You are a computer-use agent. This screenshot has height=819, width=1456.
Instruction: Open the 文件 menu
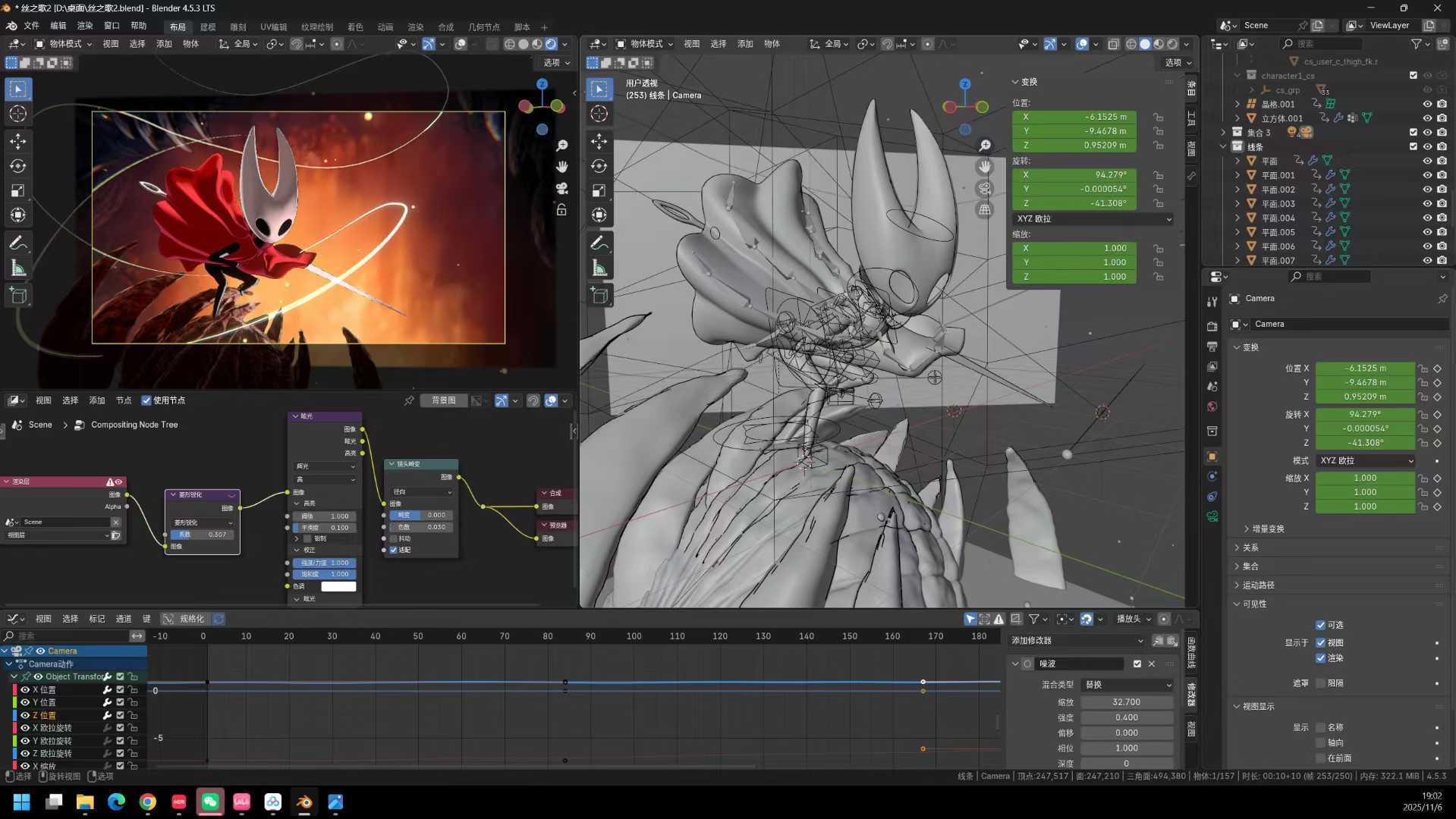click(32, 26)
